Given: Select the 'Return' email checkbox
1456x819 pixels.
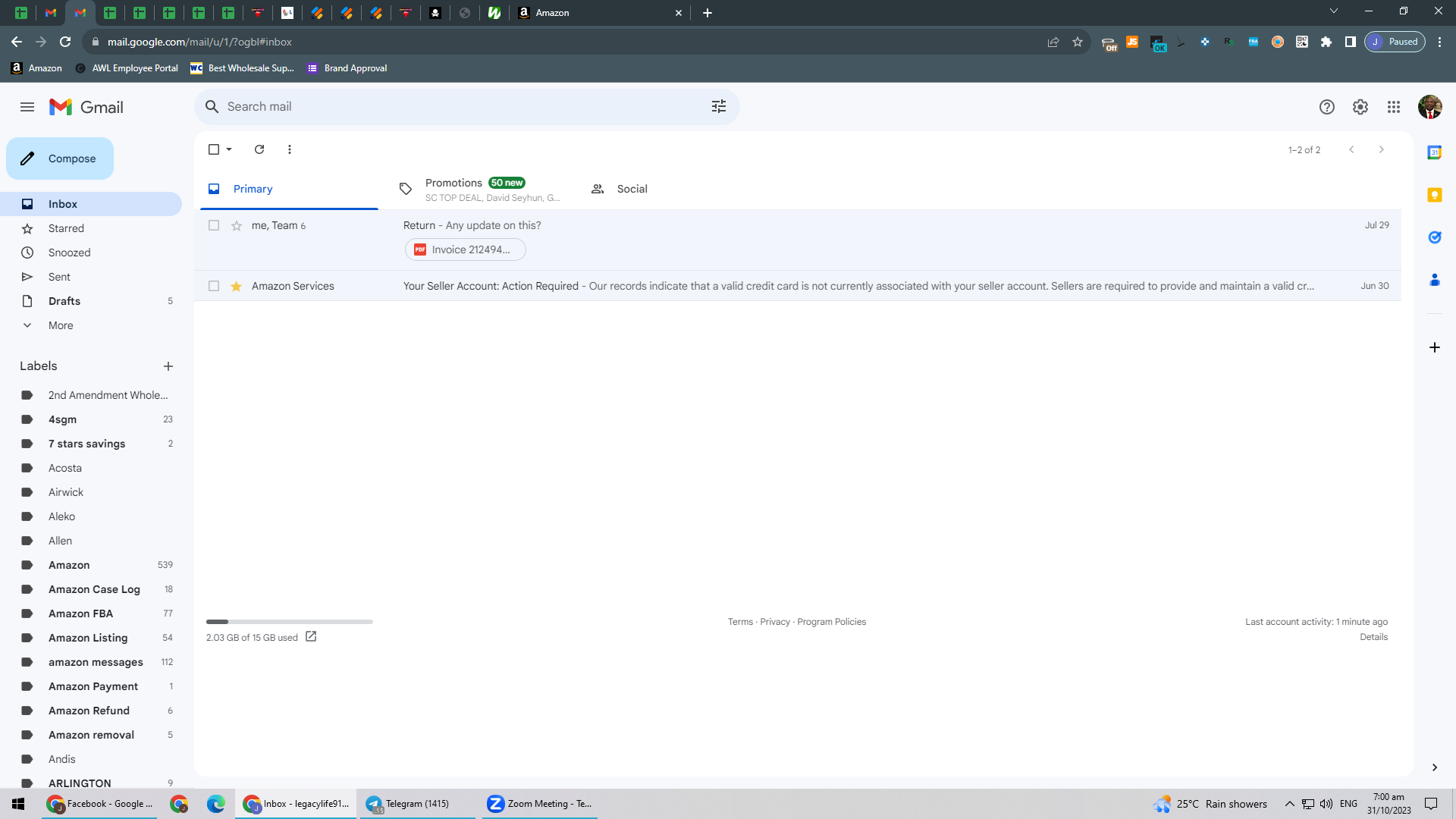Looking at the screenshot, I should [214, 225].
